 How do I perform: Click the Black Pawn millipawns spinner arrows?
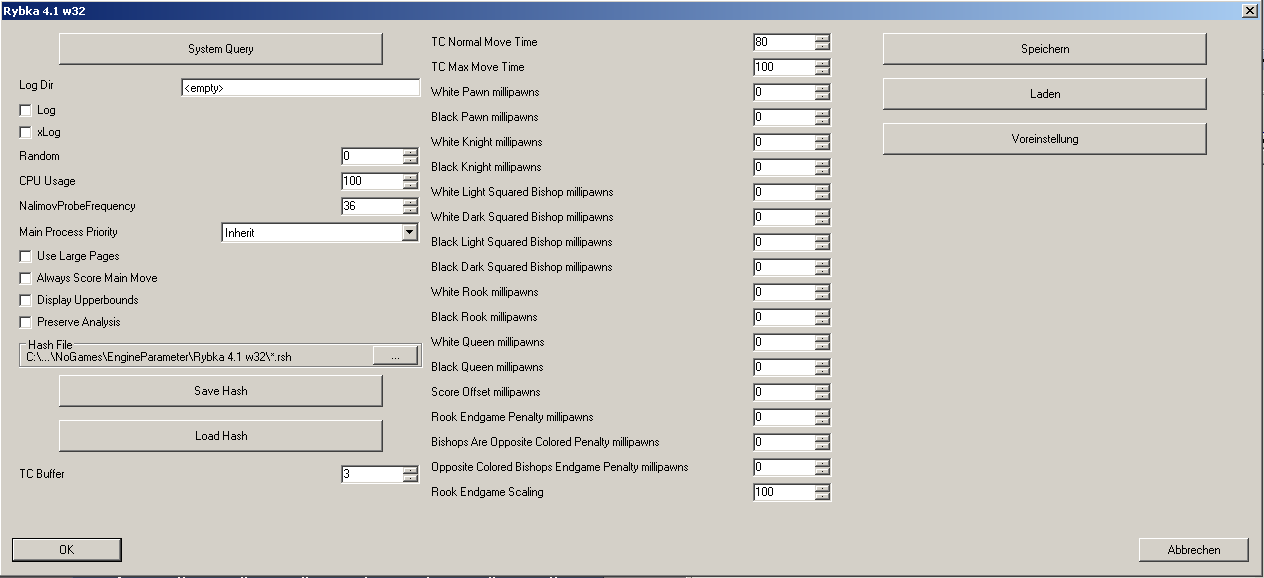pyautogui.click(x=823, y=117)
